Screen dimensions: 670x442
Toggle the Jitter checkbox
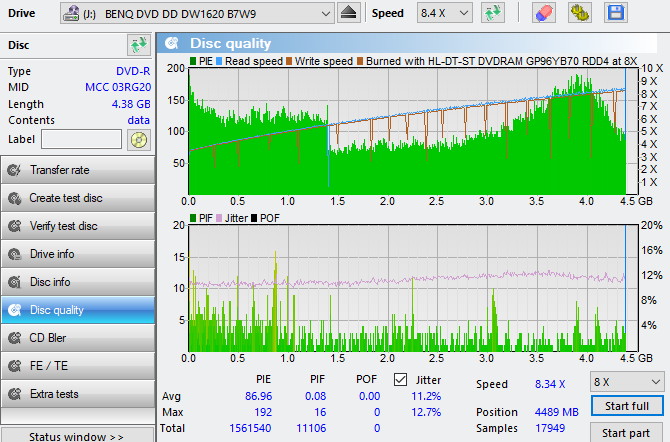[x=401, y=380]
